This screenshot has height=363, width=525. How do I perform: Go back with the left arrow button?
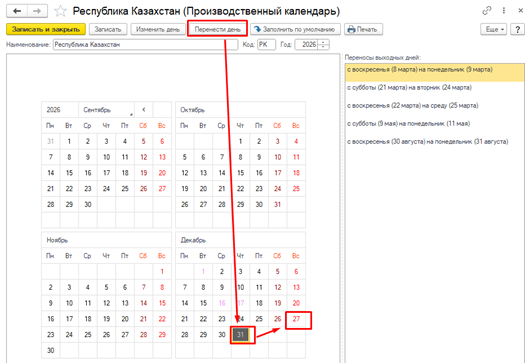[x=17, y=11]
